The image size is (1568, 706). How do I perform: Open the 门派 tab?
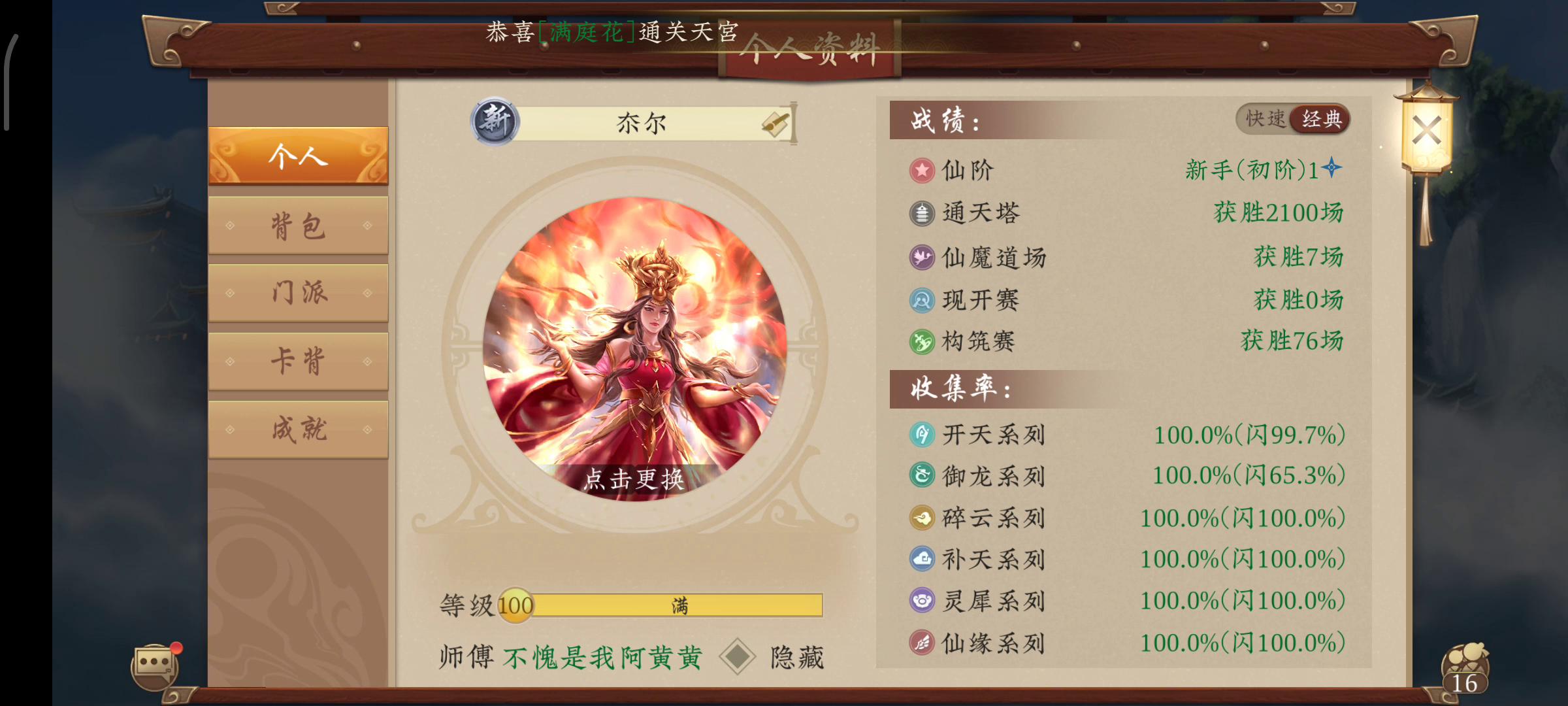[299, 293]
